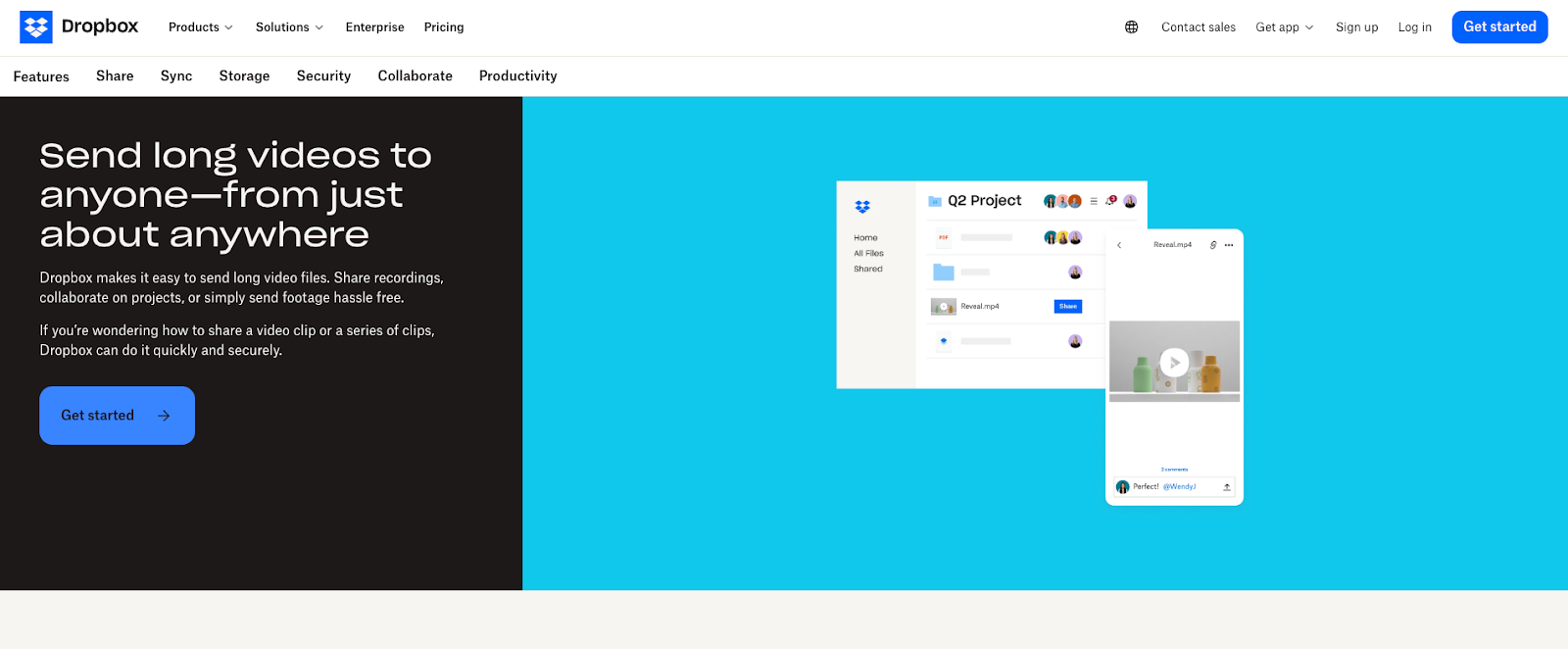The width and height of the screenshot is (1568, 649).
Task: Click the Dropbox logo icon
Action: 36,27
